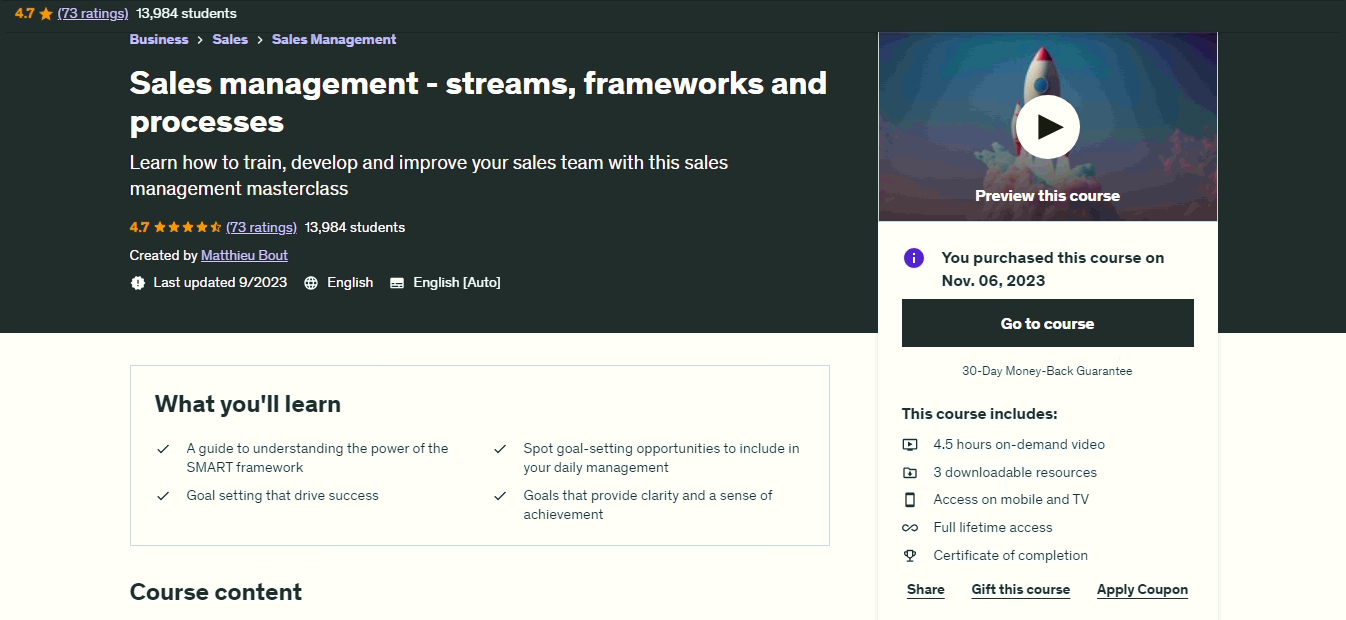1346x620 pixels.
Task: Click the on-demand video icon
Action: [x=910, y=445]
